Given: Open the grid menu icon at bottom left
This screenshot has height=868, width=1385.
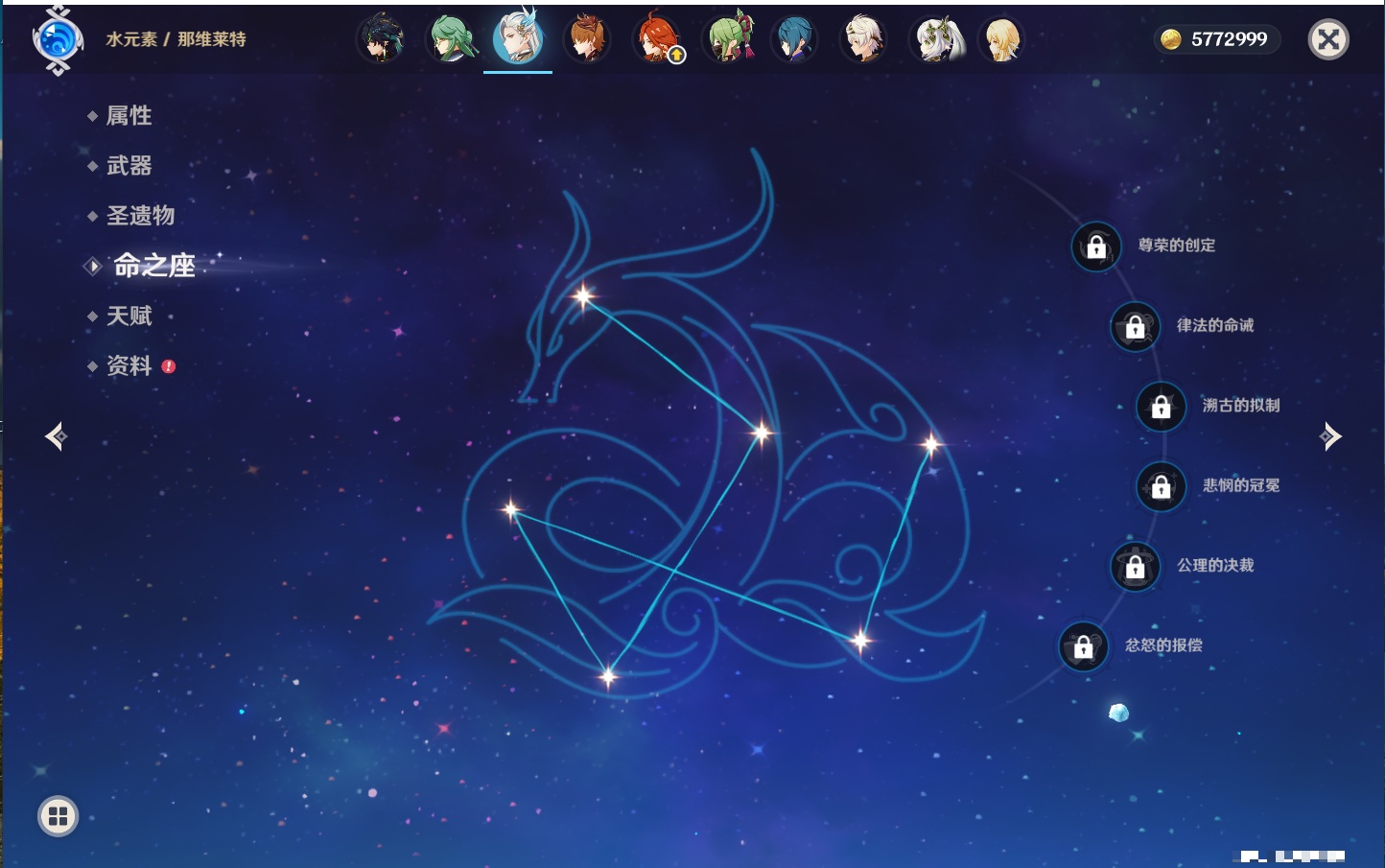Looking at the screenshot, I should click(x=58, y=816).
